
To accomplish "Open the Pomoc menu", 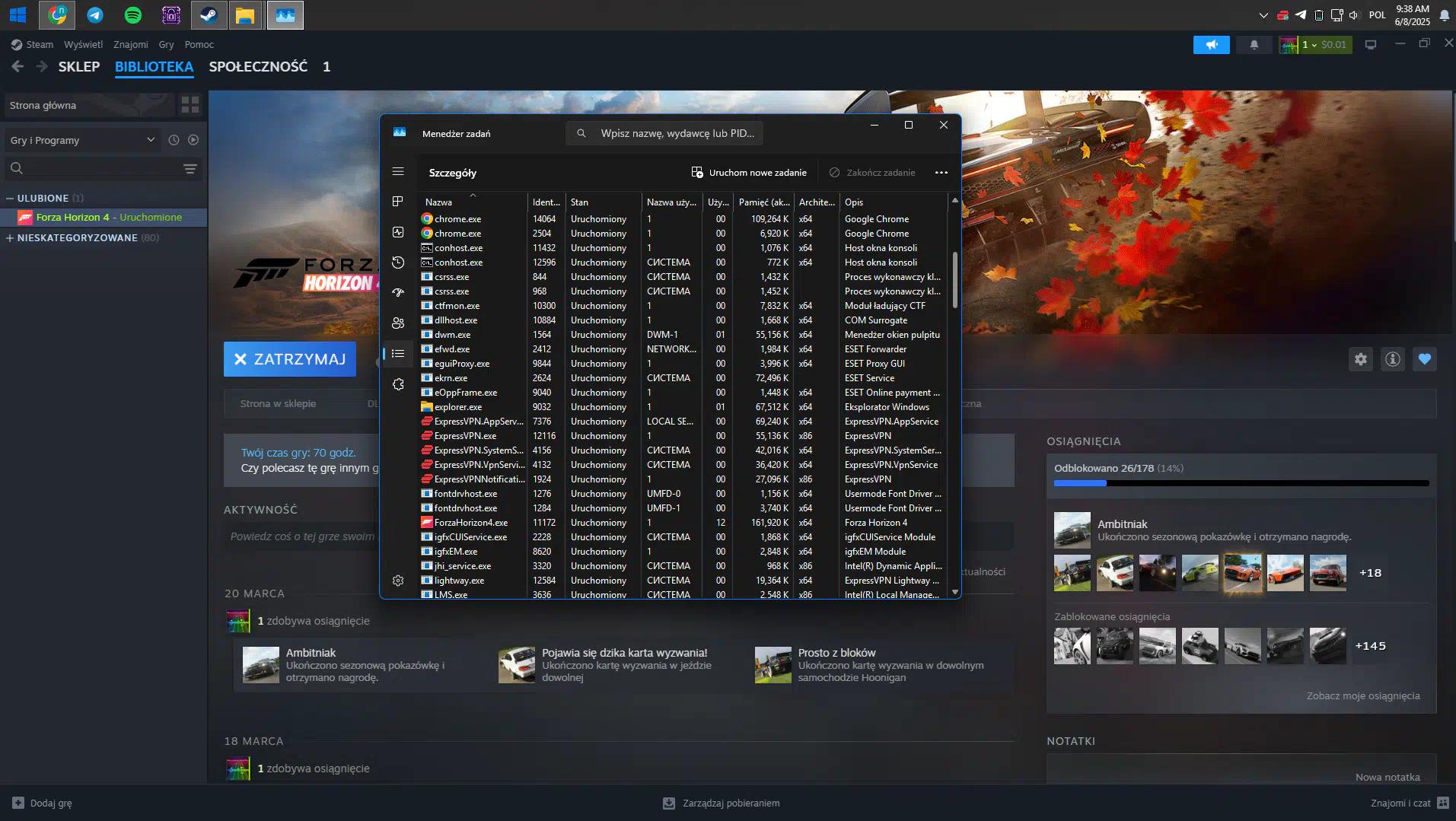I will pyautogui.click(x=199, y=45).
